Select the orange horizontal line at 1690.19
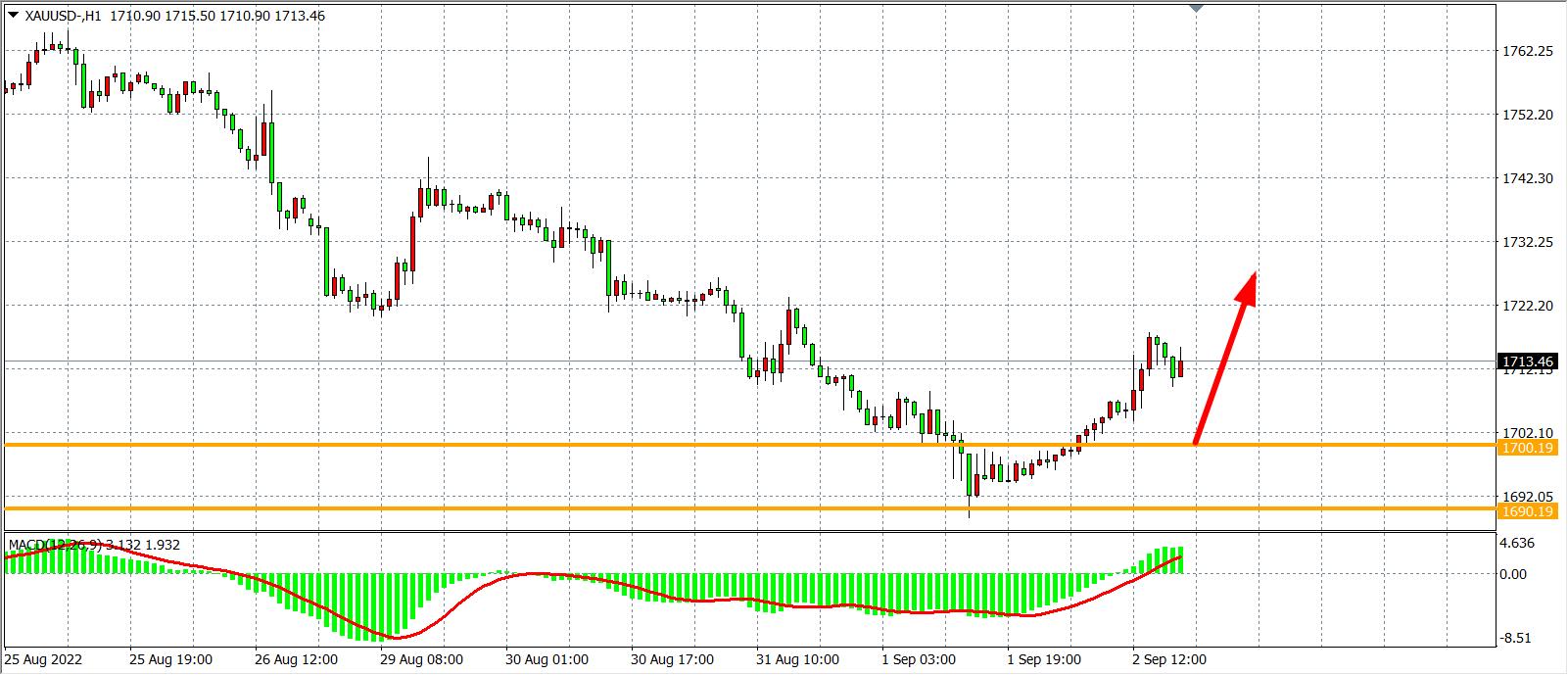The image size is (1568, 675). pos(588,508)
